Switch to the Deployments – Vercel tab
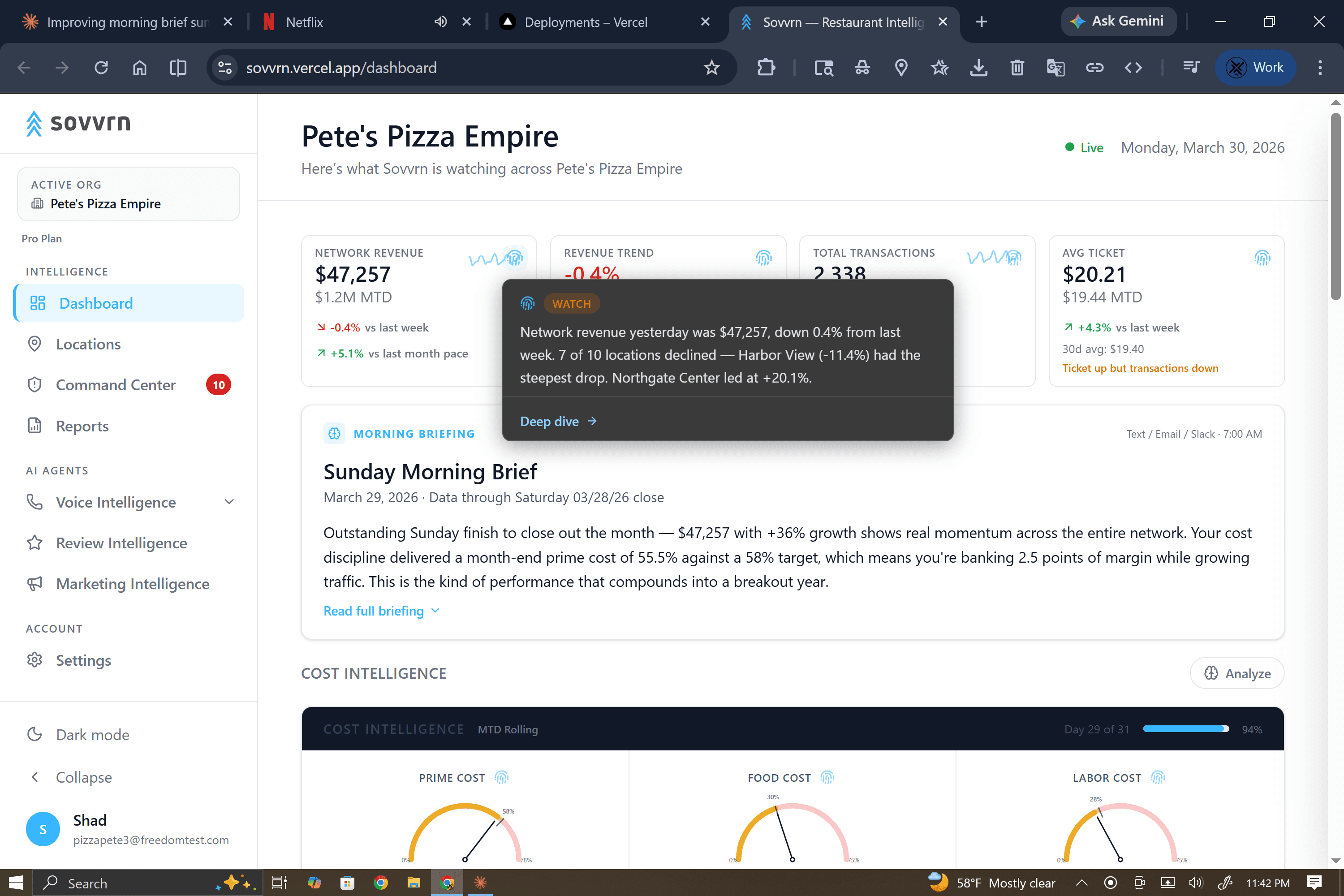Viewport: 1344px width, 896px height. click(x=586, y=22)
